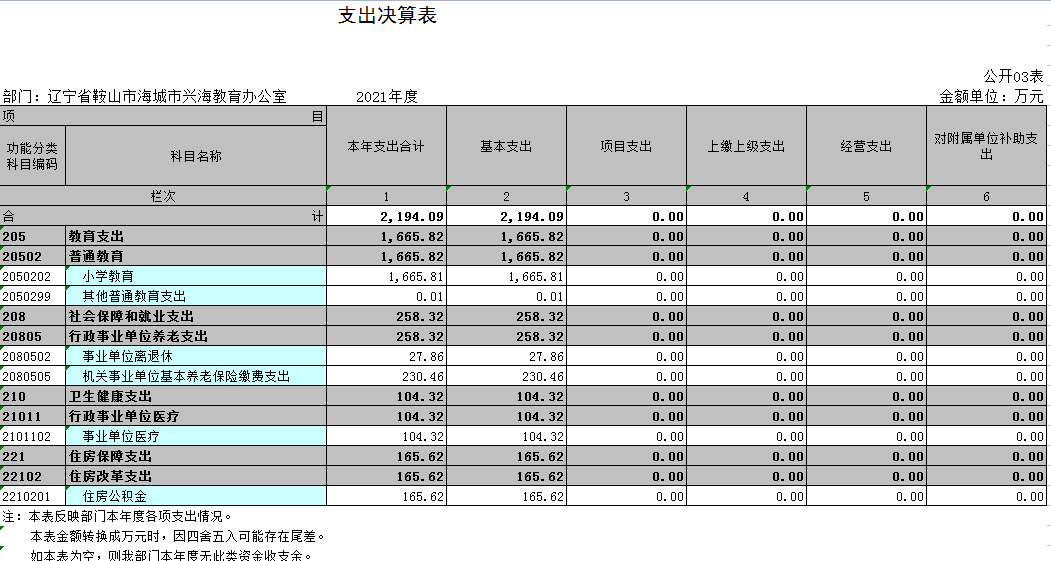Select the 上缴上级支出 column header
This screenshot has width=1051, height=561.
tap(746, 146)
